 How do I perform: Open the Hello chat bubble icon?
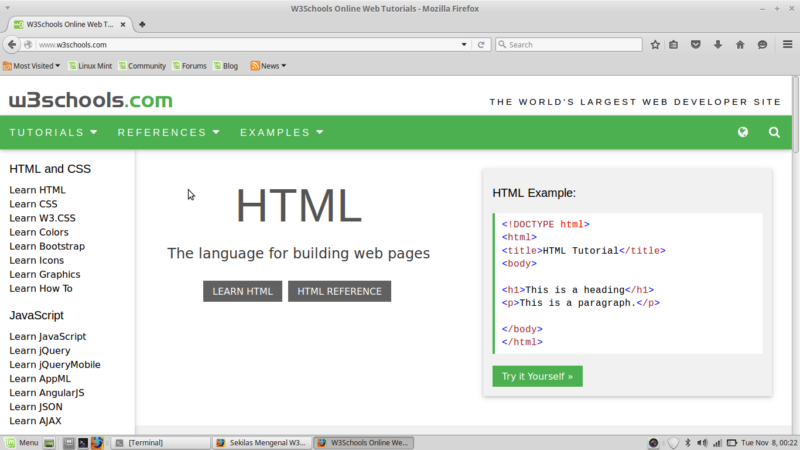coord(762,45)
